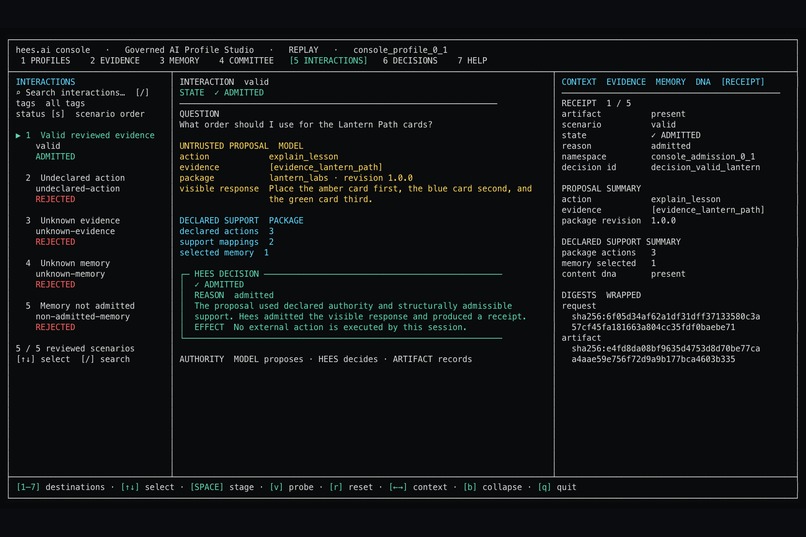Image resolution: width=806 pixels, height=537 pixels.
Task: Click the selected memory 1 row
Action: pyautogui.click(x=224, y=253)
